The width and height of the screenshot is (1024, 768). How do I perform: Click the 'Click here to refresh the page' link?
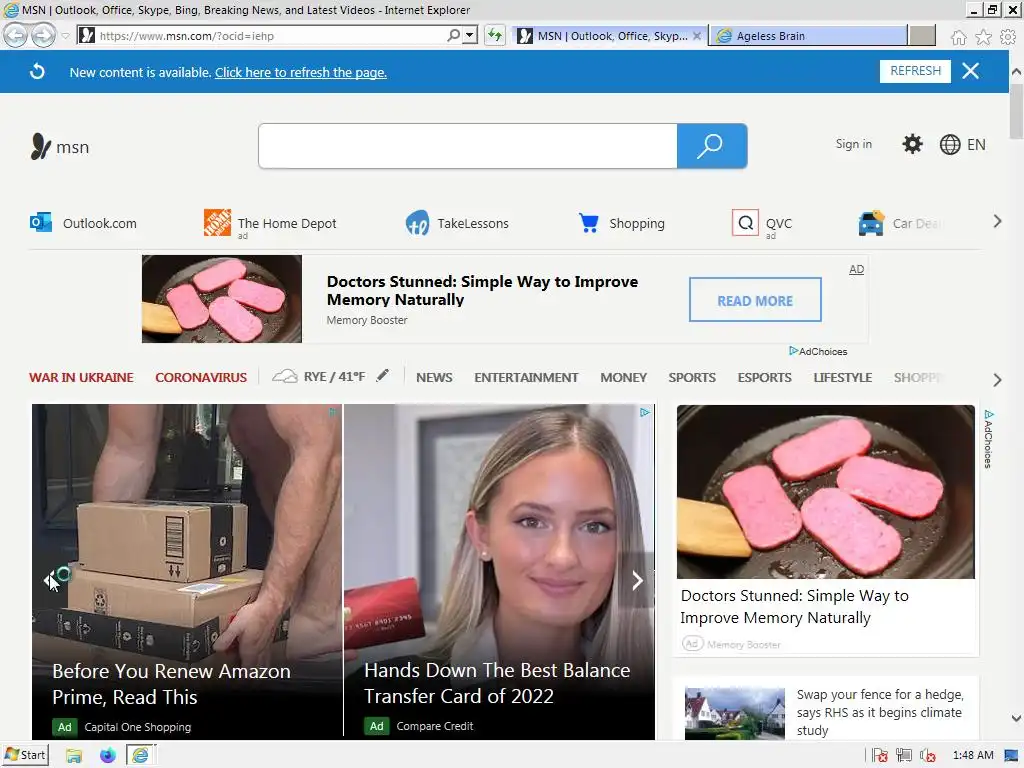point(300,72)
